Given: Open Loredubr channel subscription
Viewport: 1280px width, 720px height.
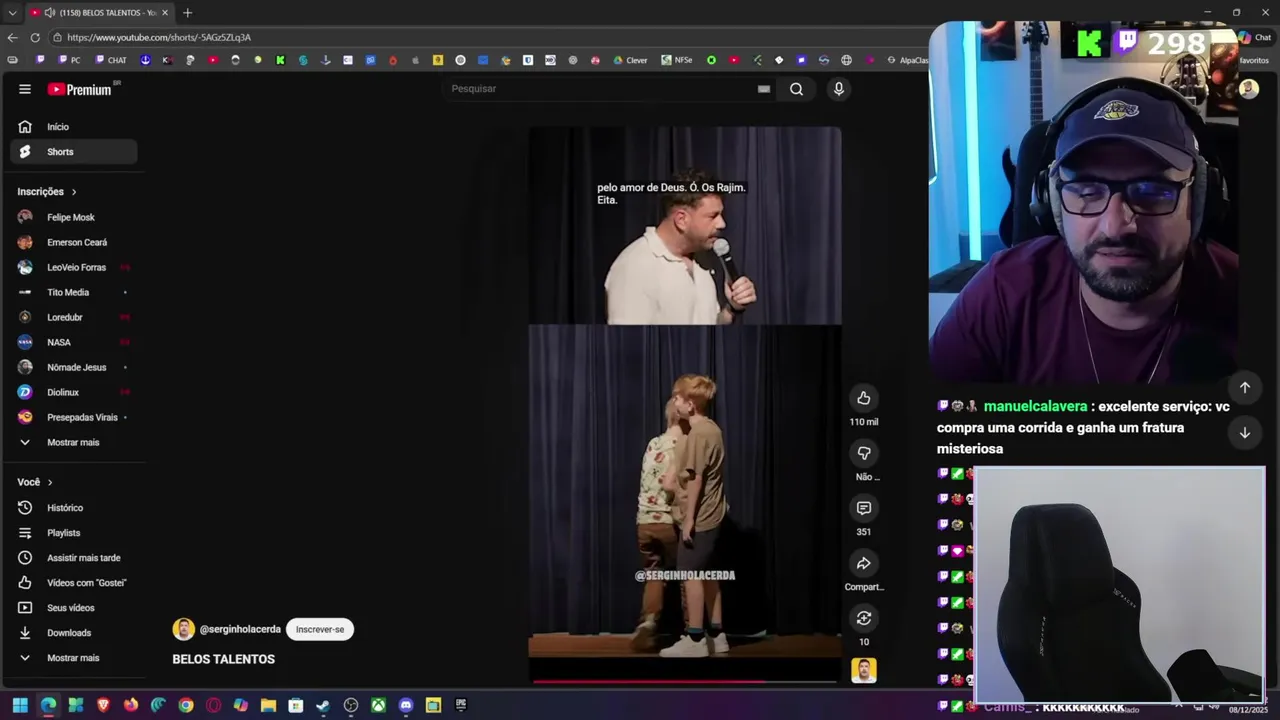Looking at the screenshot, I should 74,317.
